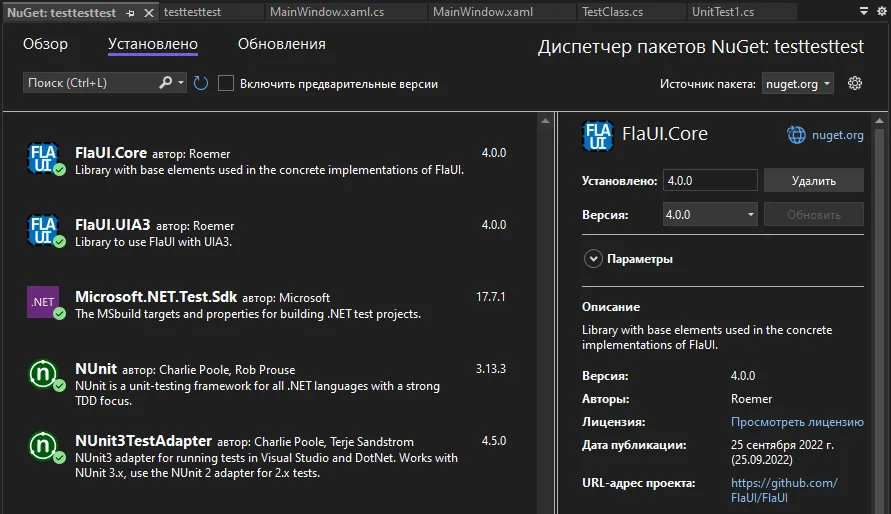Screen dimensions: 891x514
Task: Select the FlaUI.UIA3 package title
Action: click(113, 225)
